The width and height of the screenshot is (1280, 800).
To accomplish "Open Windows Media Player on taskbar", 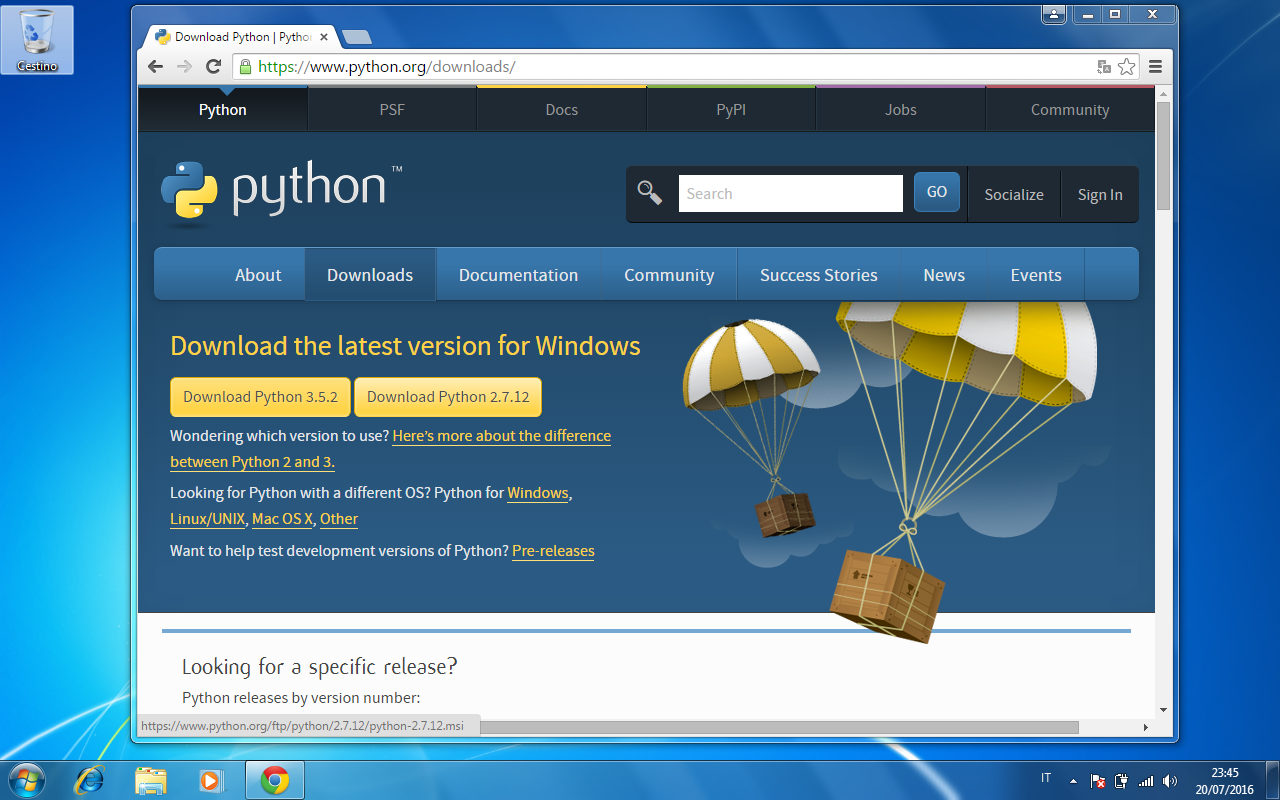I will (x=210, y=780).
